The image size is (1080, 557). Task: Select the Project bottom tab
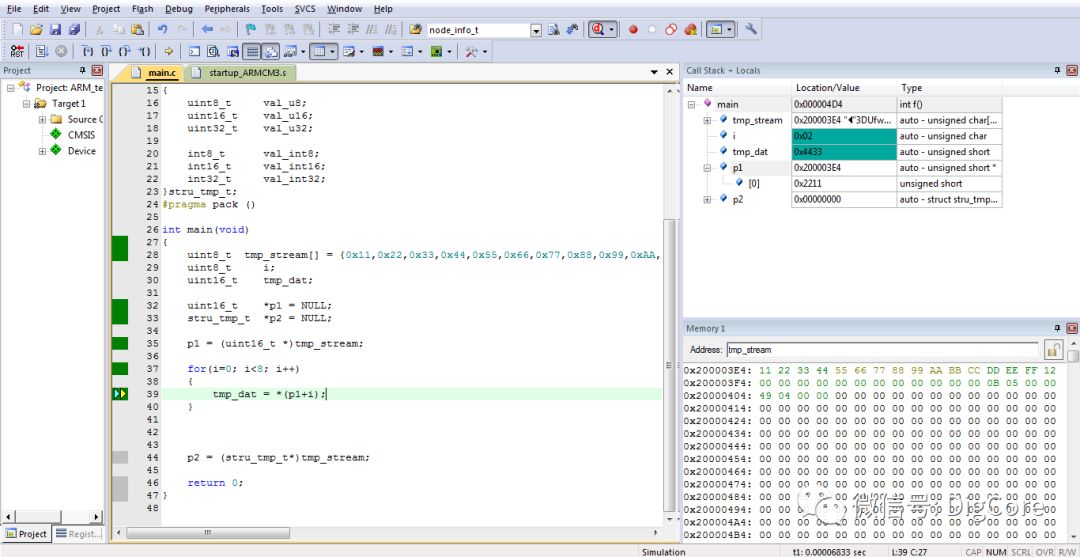27,534
